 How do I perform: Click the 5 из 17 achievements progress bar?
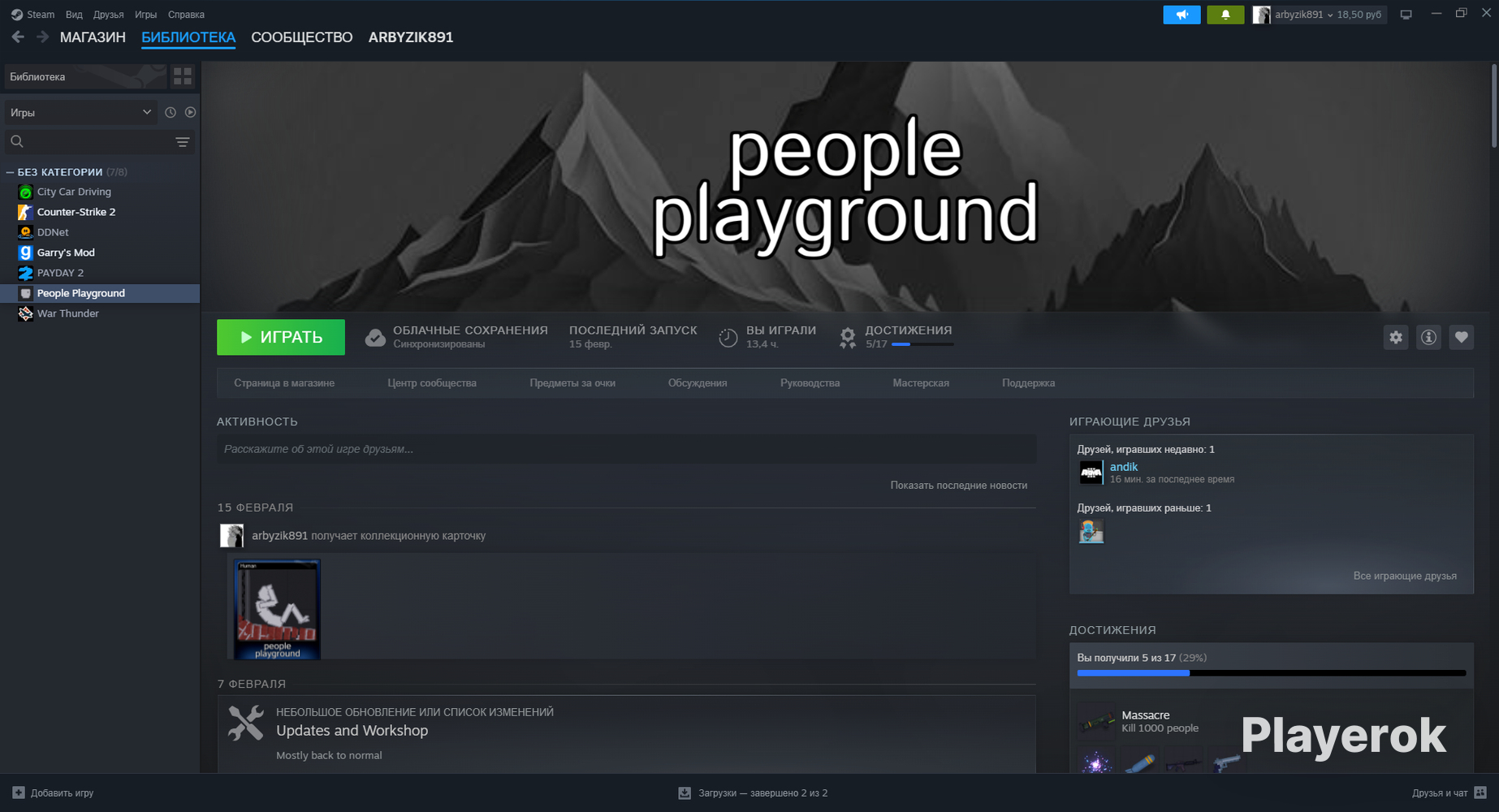[1272, 673]
